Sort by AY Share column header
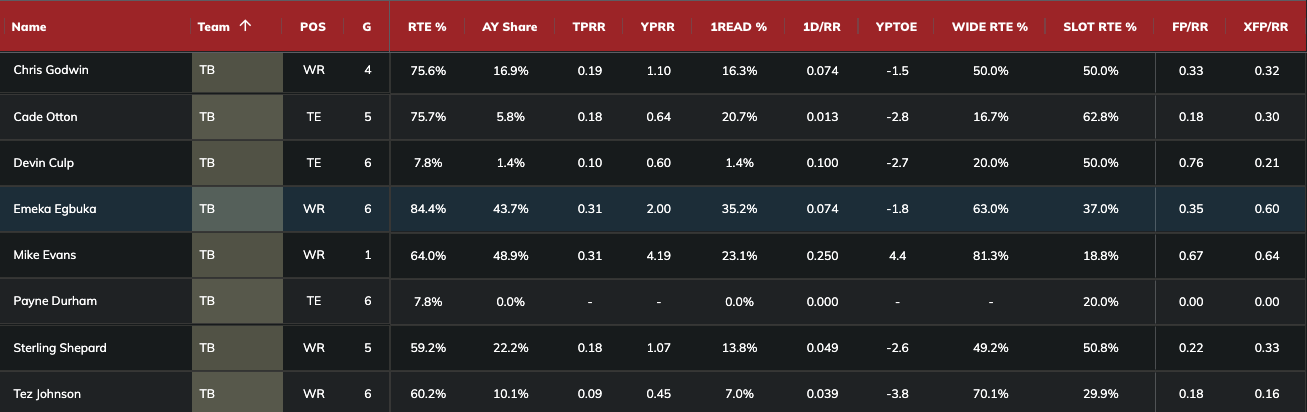The width and height of the screenshot is (1307, 412). tap(504, 27)
